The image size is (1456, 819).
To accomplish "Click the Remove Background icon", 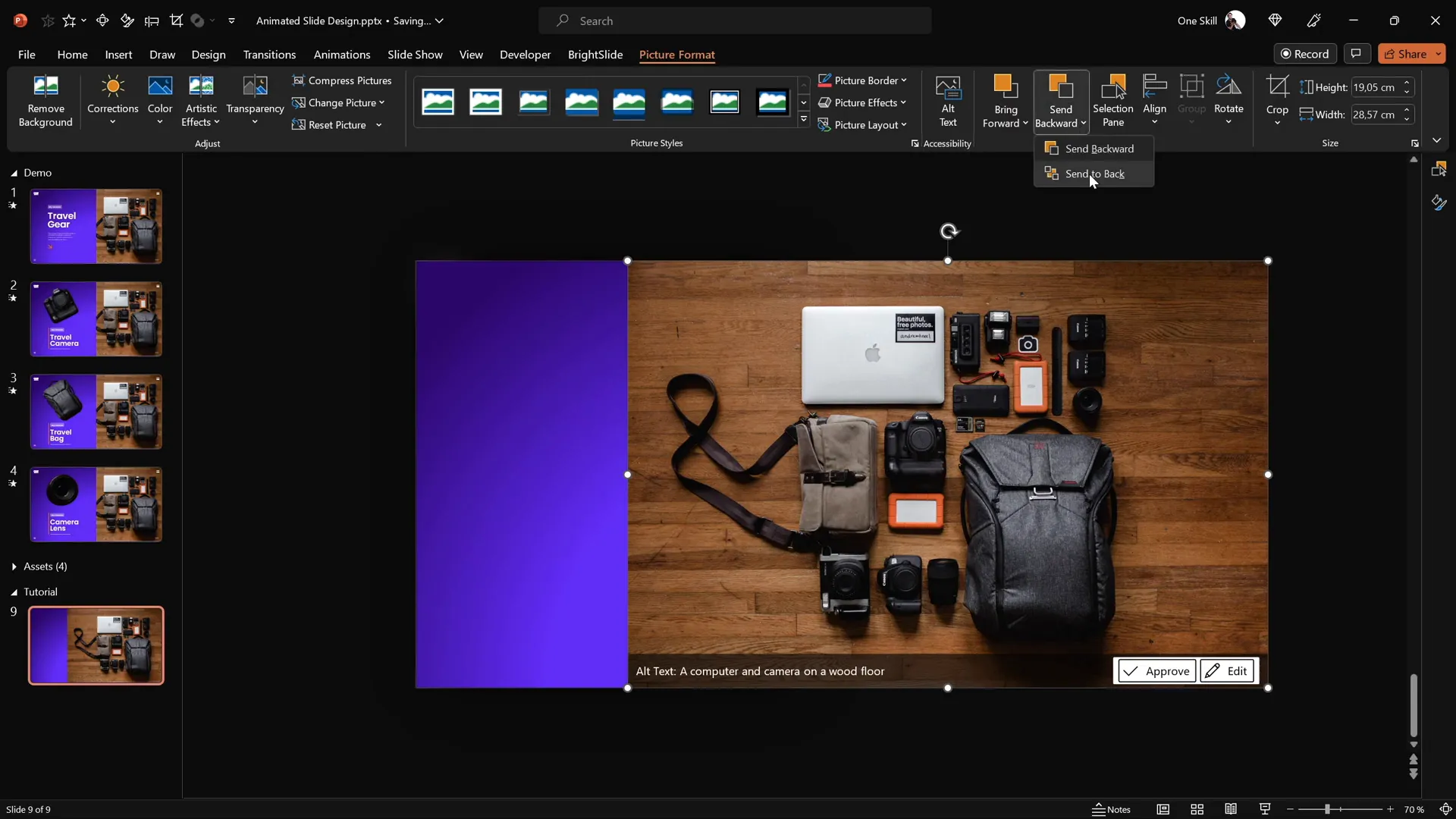I will pyautogui.click(x=45, y=100).
